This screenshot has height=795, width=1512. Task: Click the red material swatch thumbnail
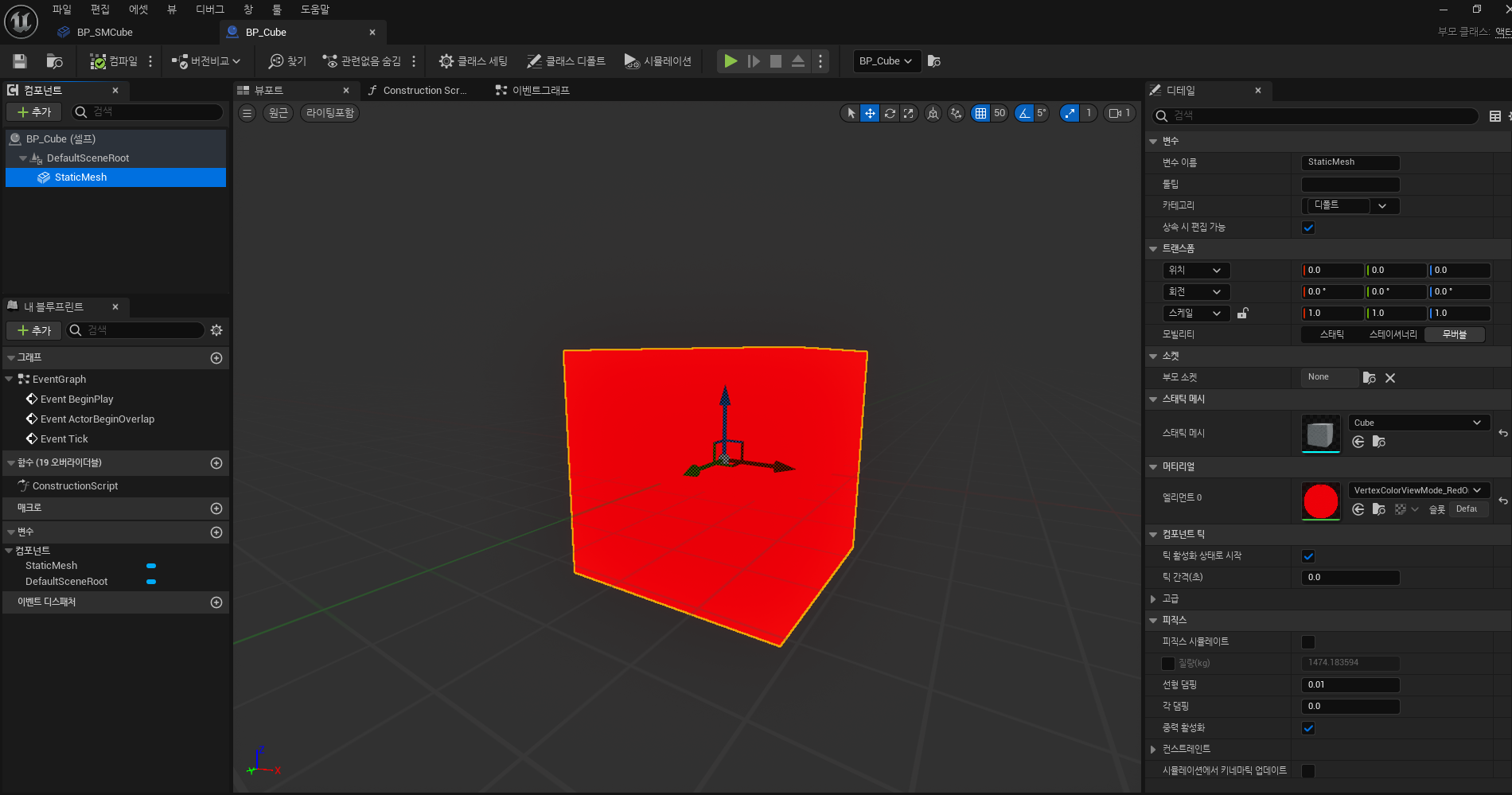1321,501
